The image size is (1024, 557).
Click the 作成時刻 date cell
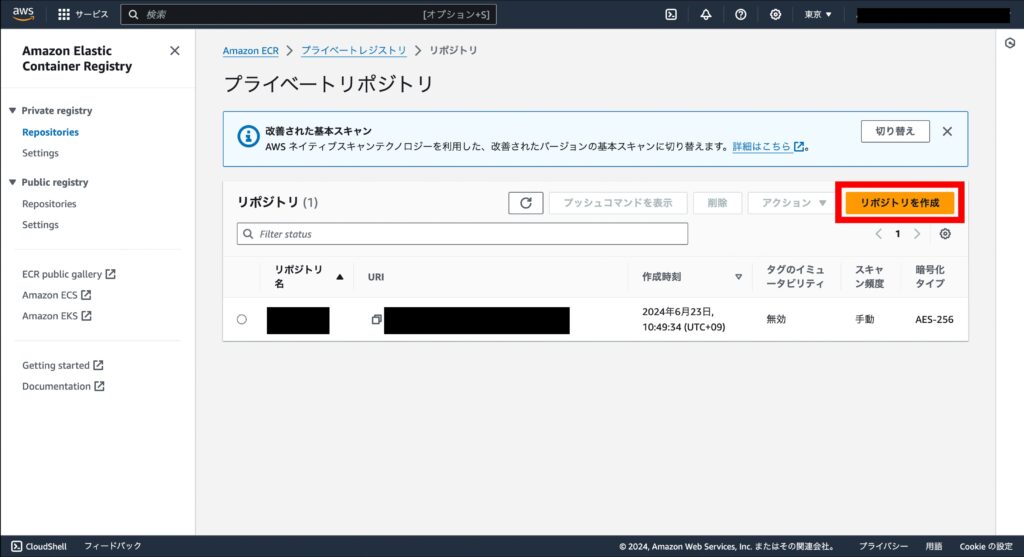[x=683, y=319]
